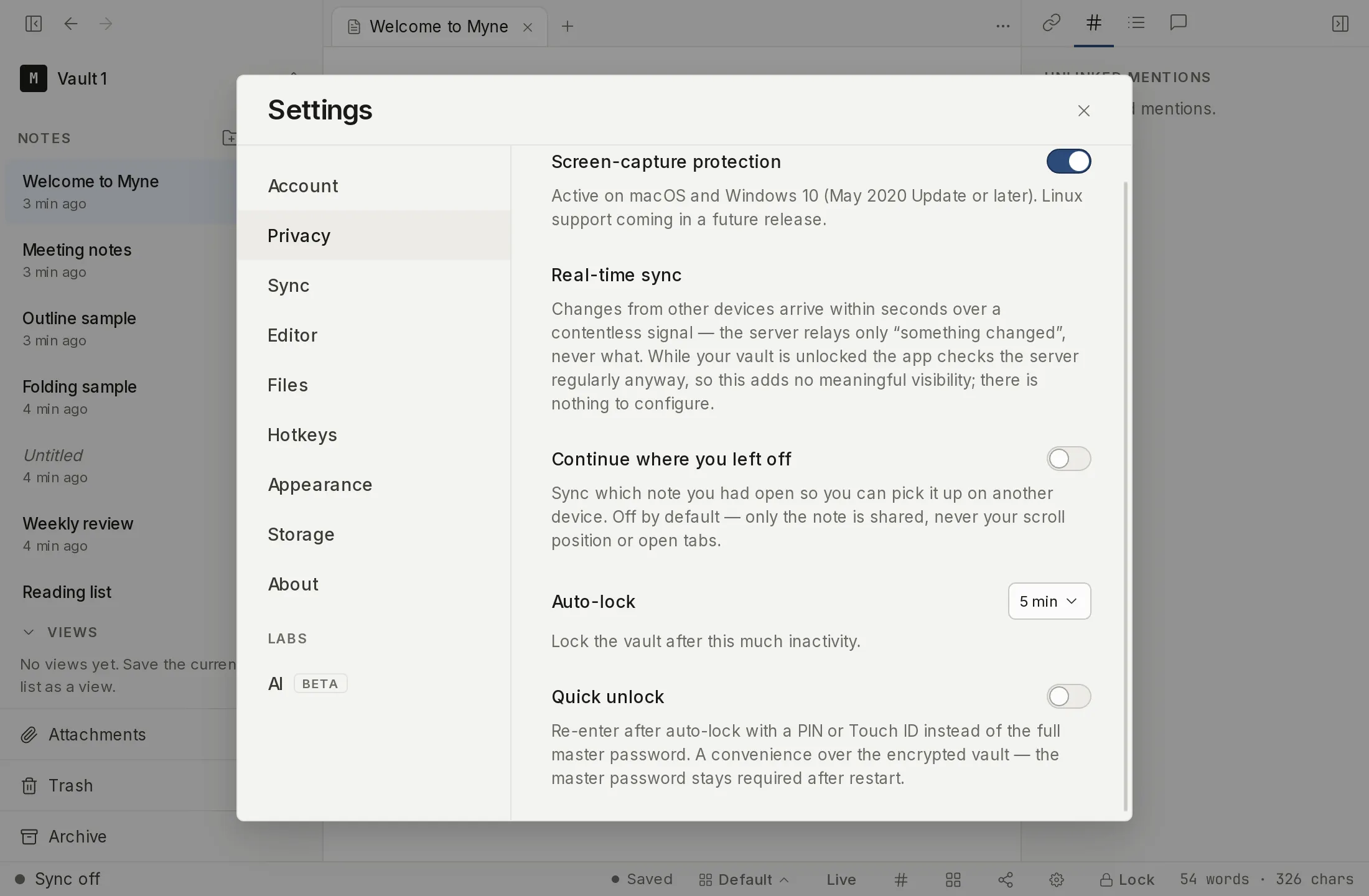Screen dimensions: 1369x896
Task: Show the backlinks link icon panel
Action: point(1051,23)
